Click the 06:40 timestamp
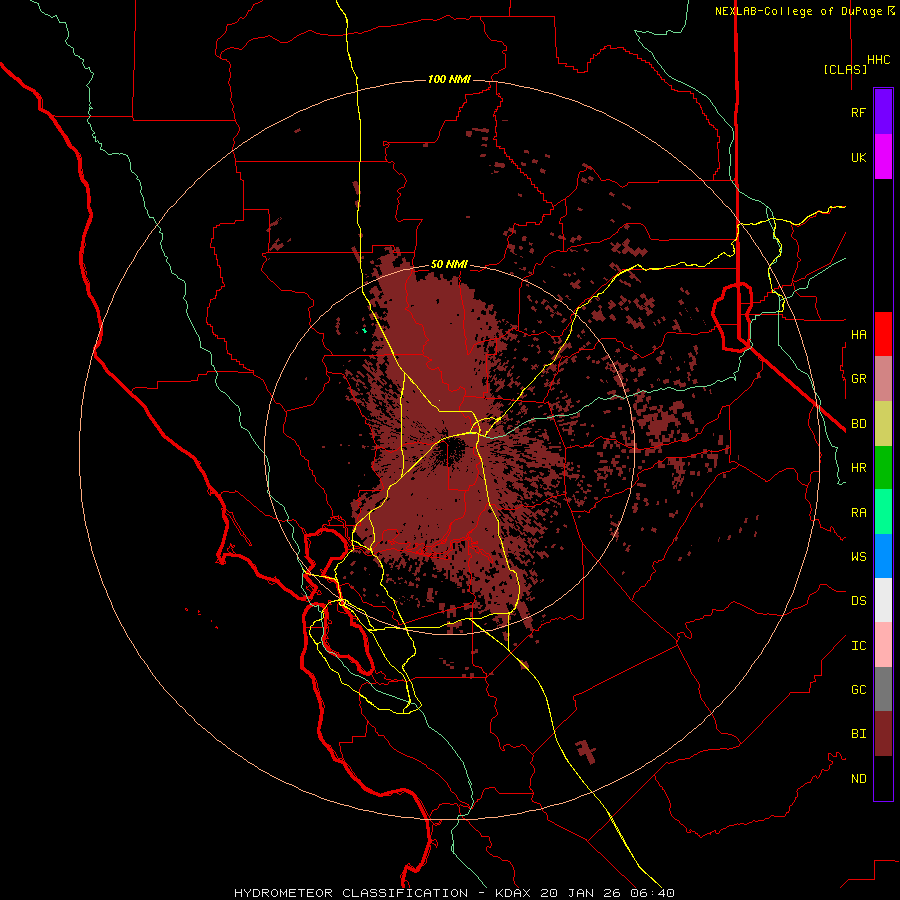 (655, 893)
